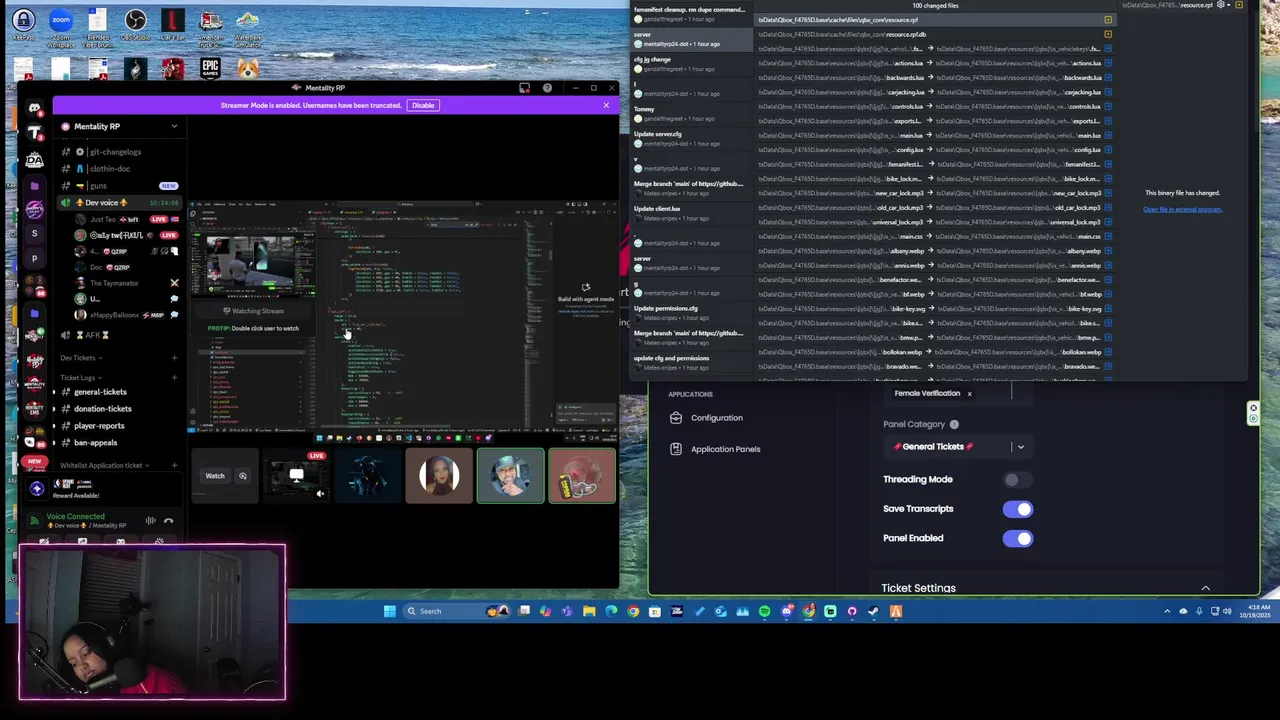Select 'cfg jg change' commit
This screenshot has height=720, width=1280.
tap(690, 64)
